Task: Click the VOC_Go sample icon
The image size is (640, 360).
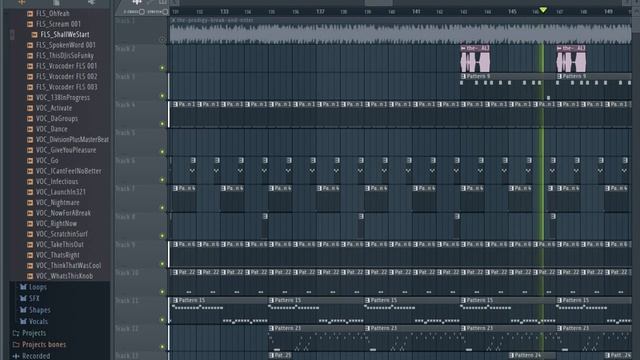Action: (x=30, y=161)
